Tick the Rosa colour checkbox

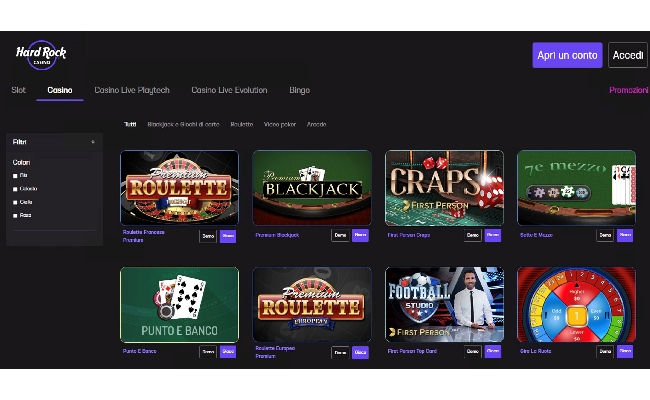point(15,216)
